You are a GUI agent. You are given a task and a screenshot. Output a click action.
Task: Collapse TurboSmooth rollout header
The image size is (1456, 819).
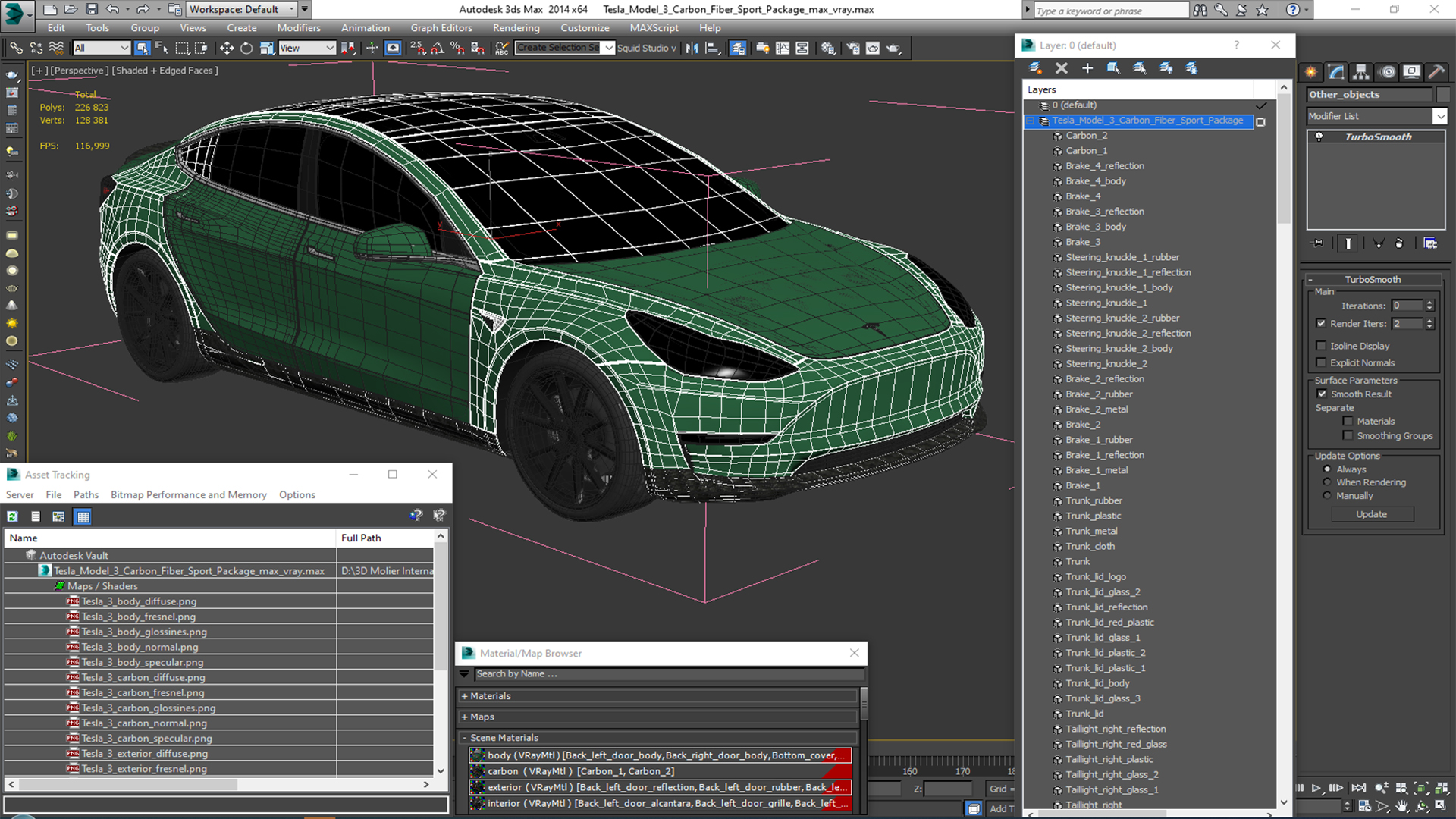click(1373, 279)
